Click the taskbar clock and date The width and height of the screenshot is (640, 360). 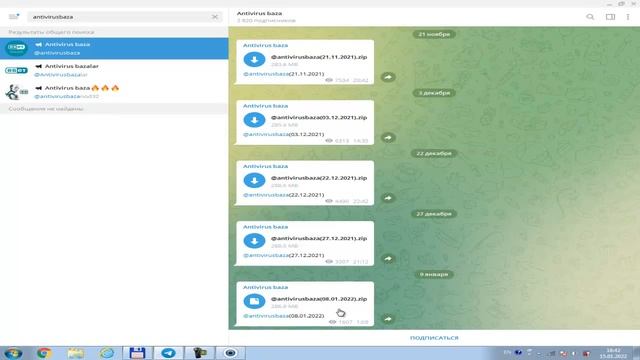click(x=613, y=353)
